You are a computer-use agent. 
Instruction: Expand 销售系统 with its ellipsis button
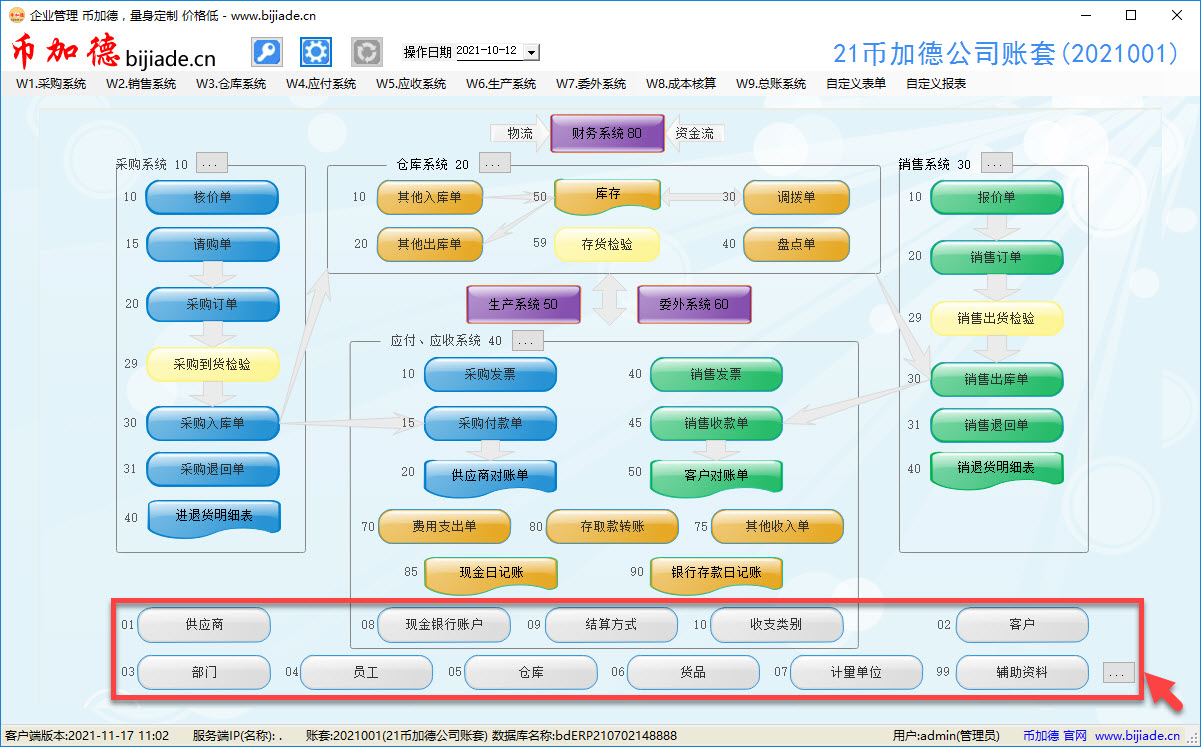pyautogui.click(x=996, y=163)
